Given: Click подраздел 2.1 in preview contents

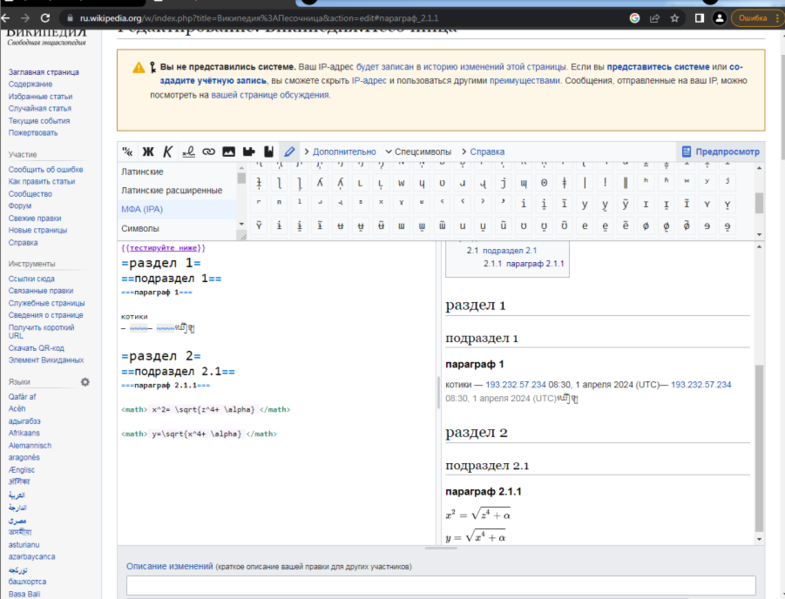Looking at the screenshot, I should coord(509,250).
